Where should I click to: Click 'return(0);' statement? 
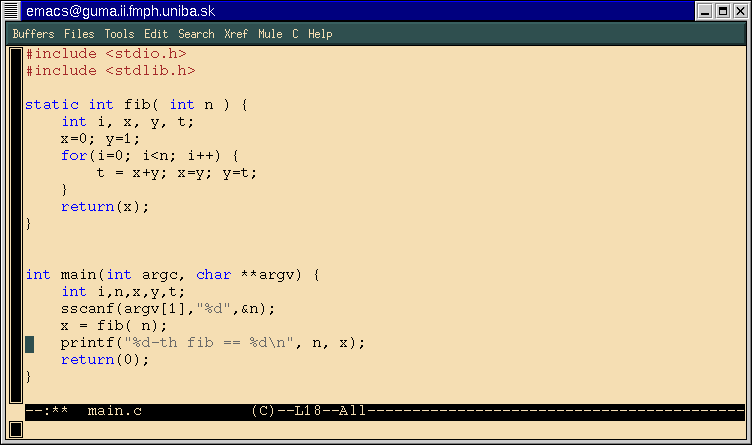pyautogui.click(x=105, y=360)
